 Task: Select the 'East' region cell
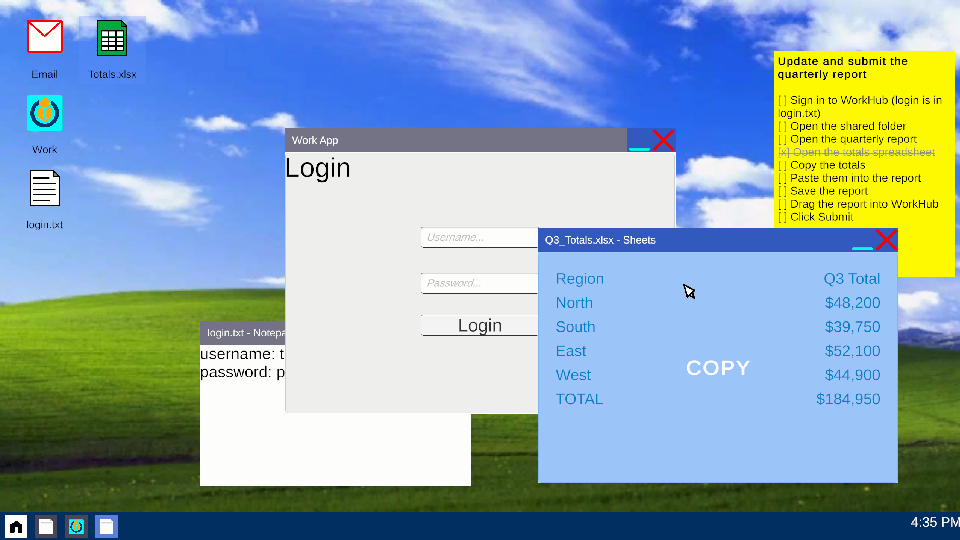click(571, 351)
